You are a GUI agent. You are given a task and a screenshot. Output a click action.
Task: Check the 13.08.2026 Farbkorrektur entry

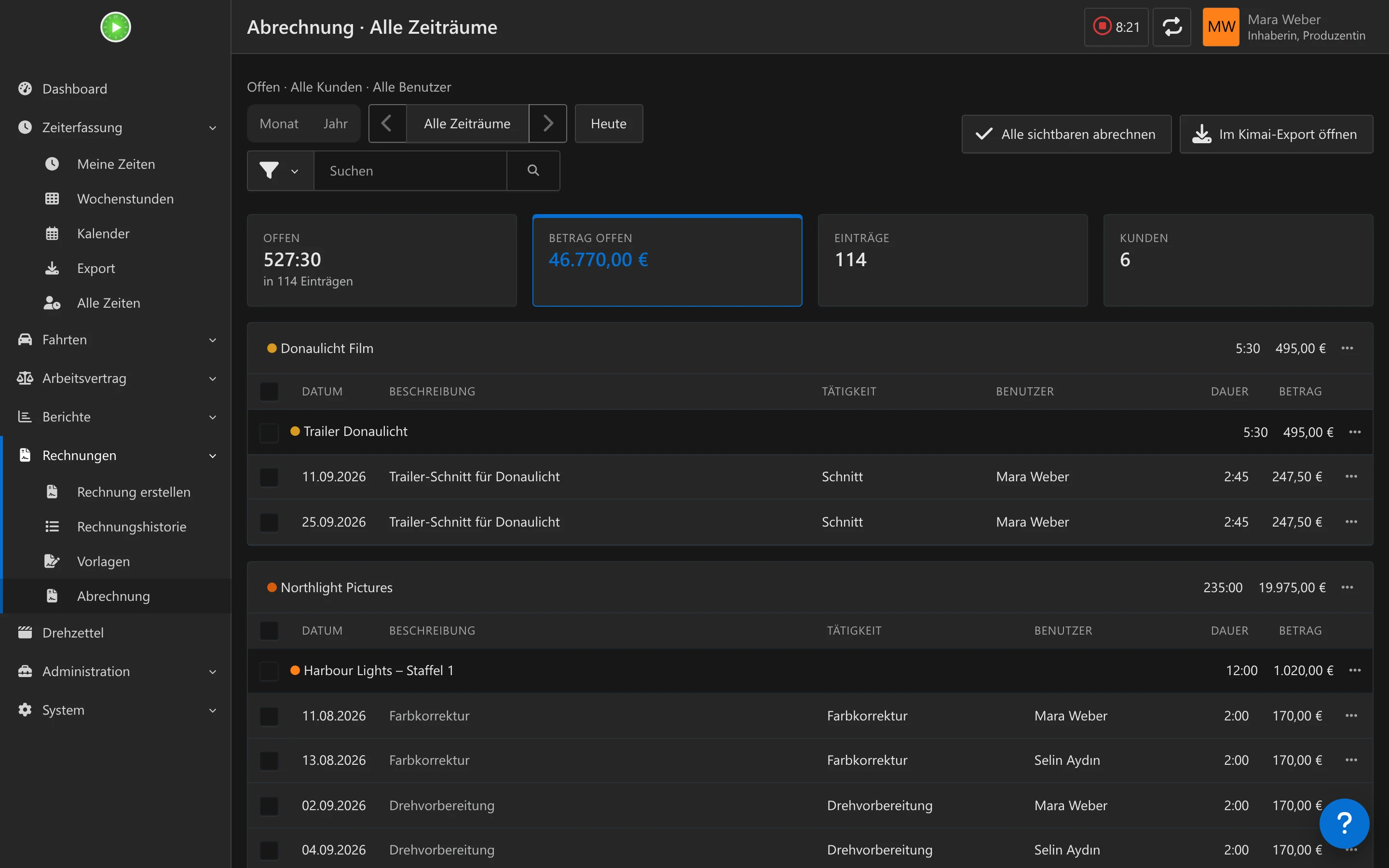coord(269,760)
